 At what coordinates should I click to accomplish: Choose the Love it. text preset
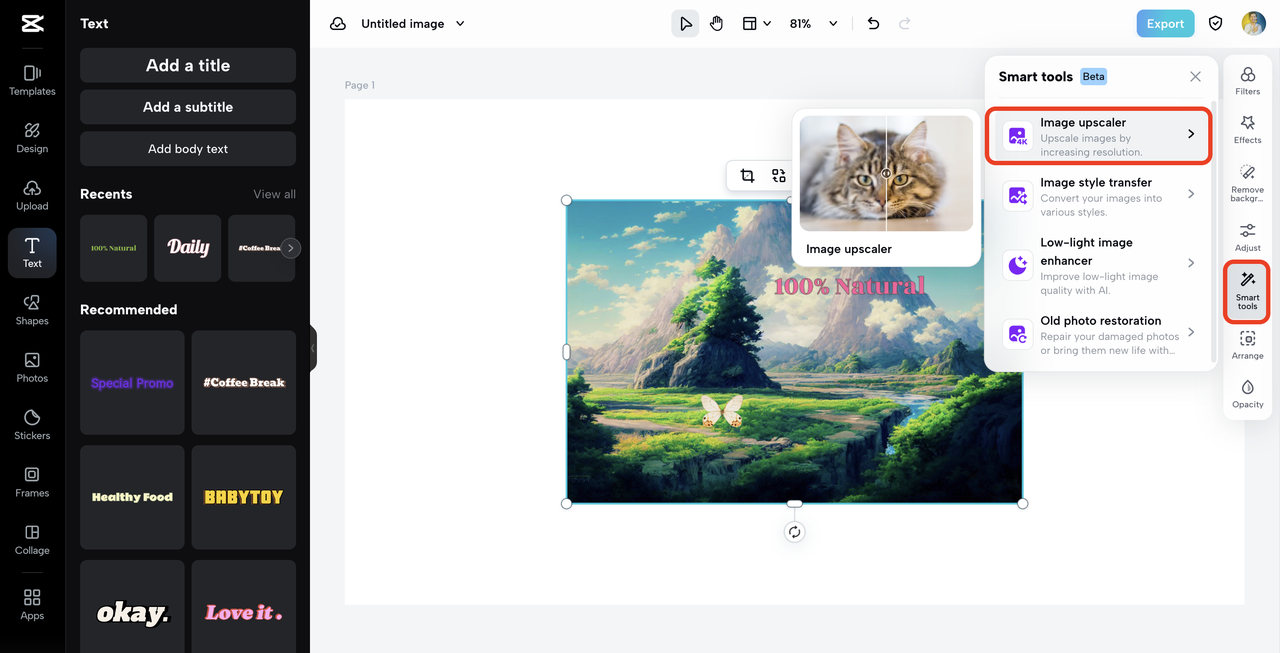click(x=244, y=606)
